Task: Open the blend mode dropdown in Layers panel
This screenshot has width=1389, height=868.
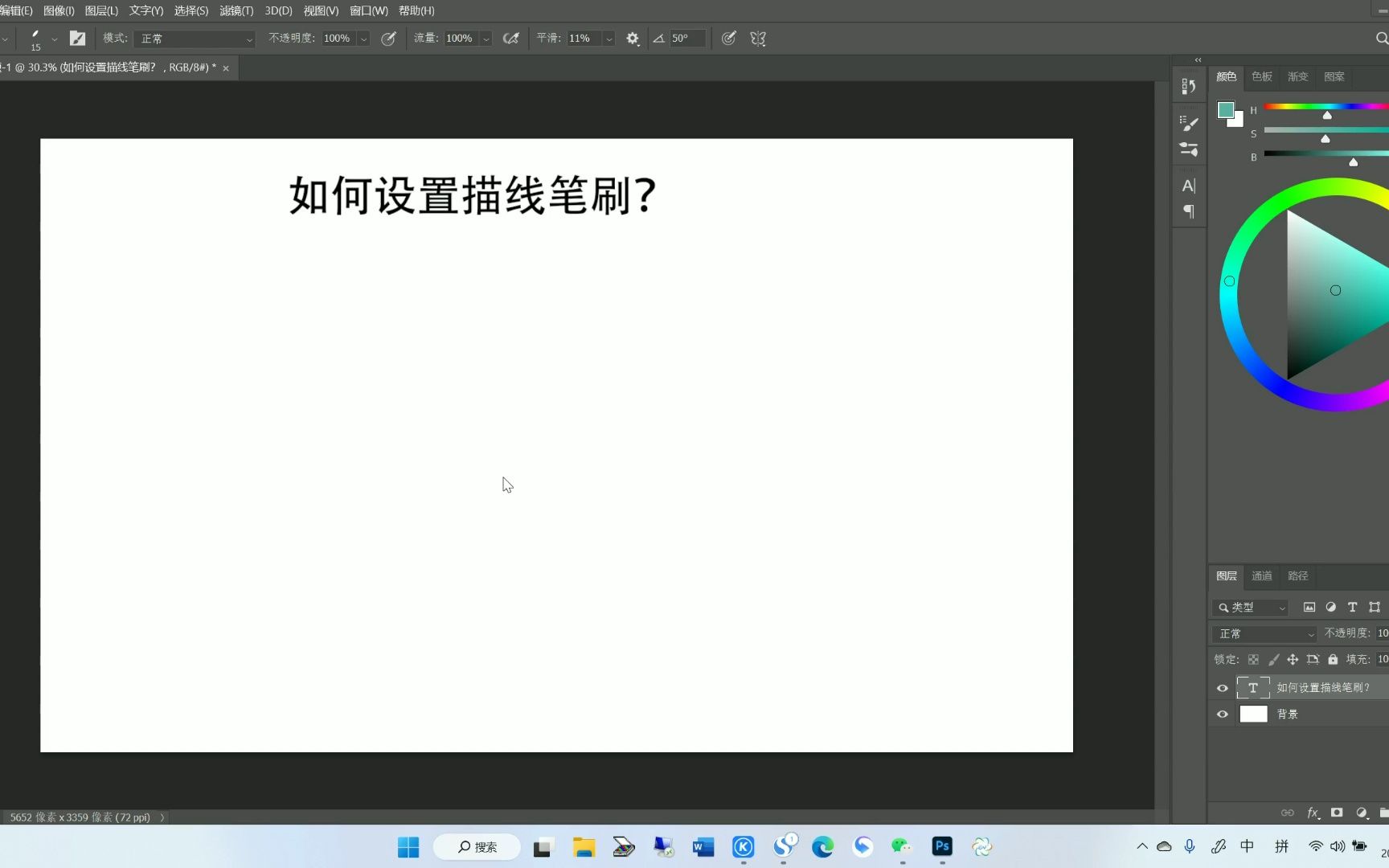Action: [x=1264, y=633]
